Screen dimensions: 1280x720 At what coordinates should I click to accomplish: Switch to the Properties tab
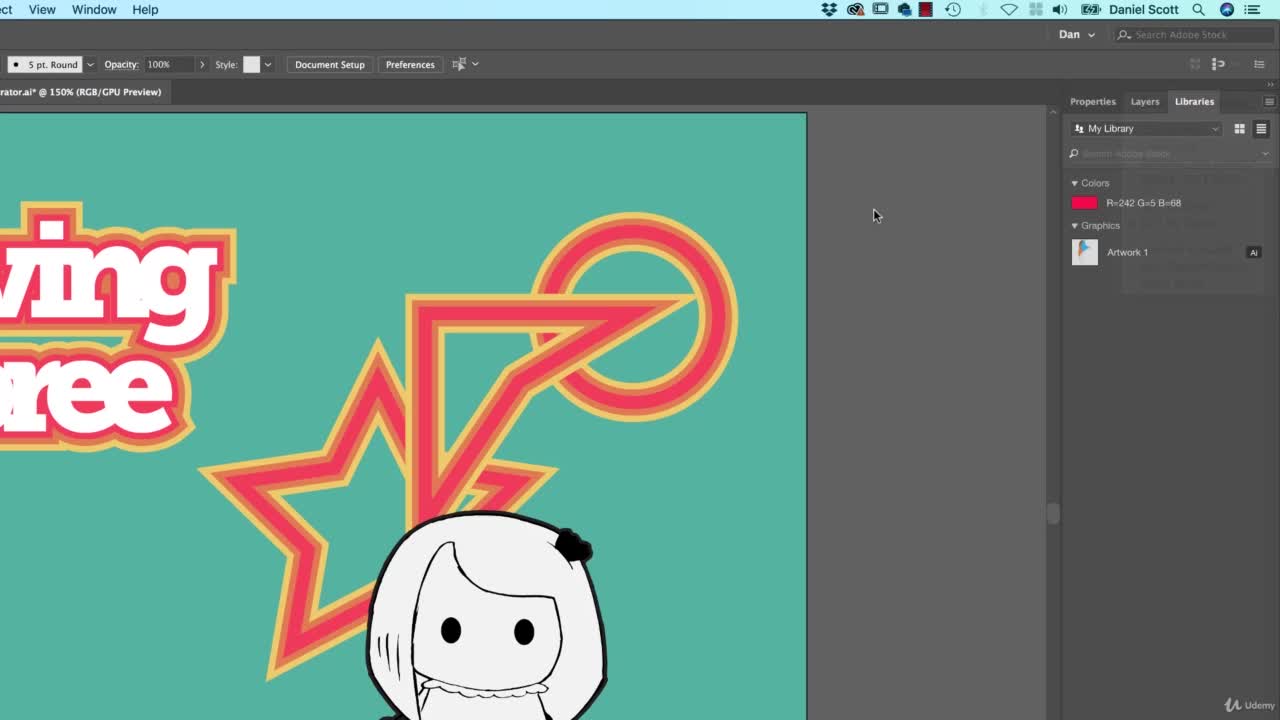(1092, 102)
